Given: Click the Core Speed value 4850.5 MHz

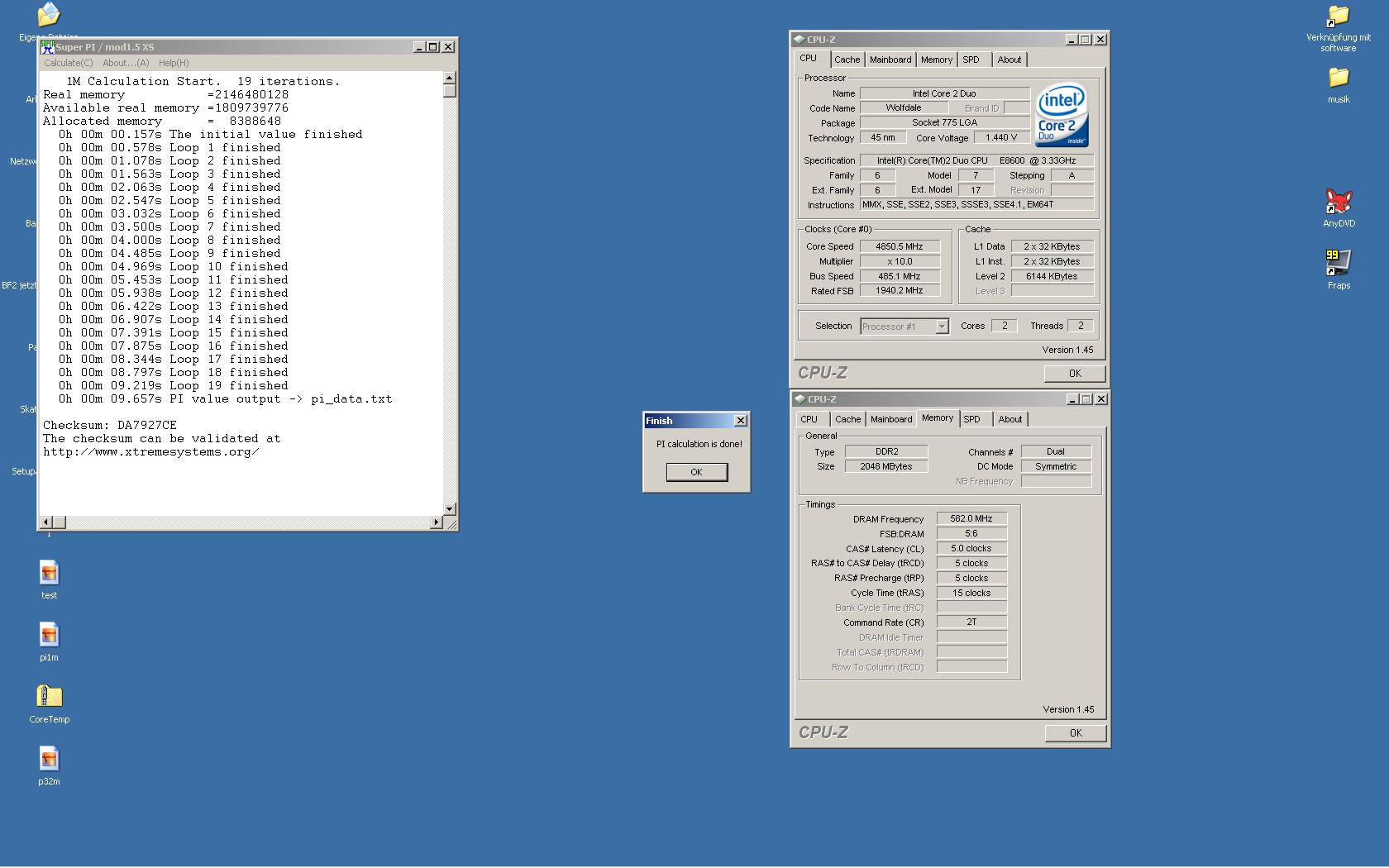Looking at the screenshot, I should coord(900,246).
